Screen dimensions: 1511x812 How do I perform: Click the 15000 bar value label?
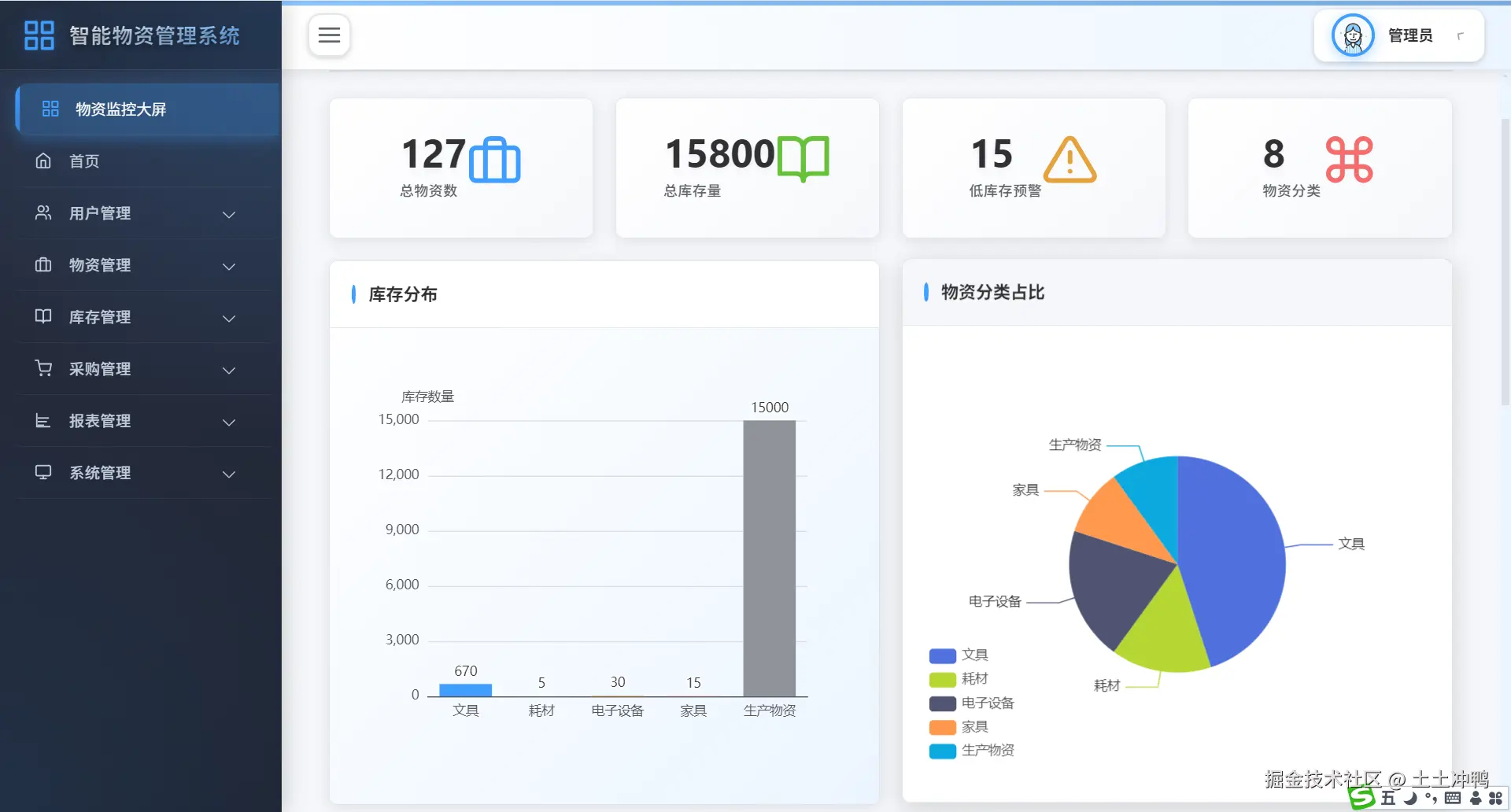770,408
